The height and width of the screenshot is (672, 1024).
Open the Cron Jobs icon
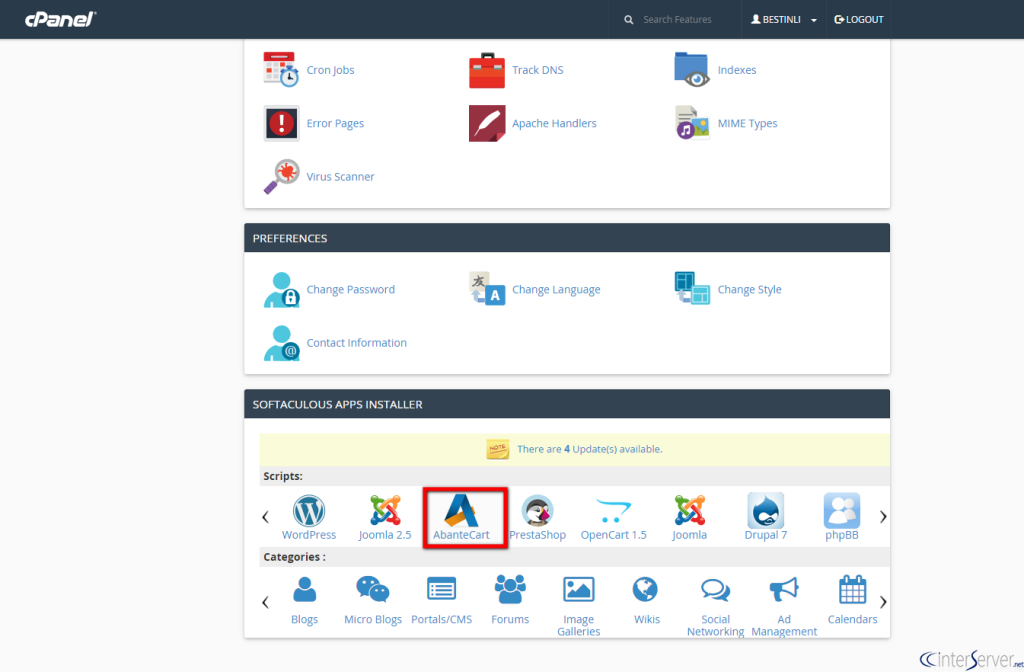tap(281, 69)
